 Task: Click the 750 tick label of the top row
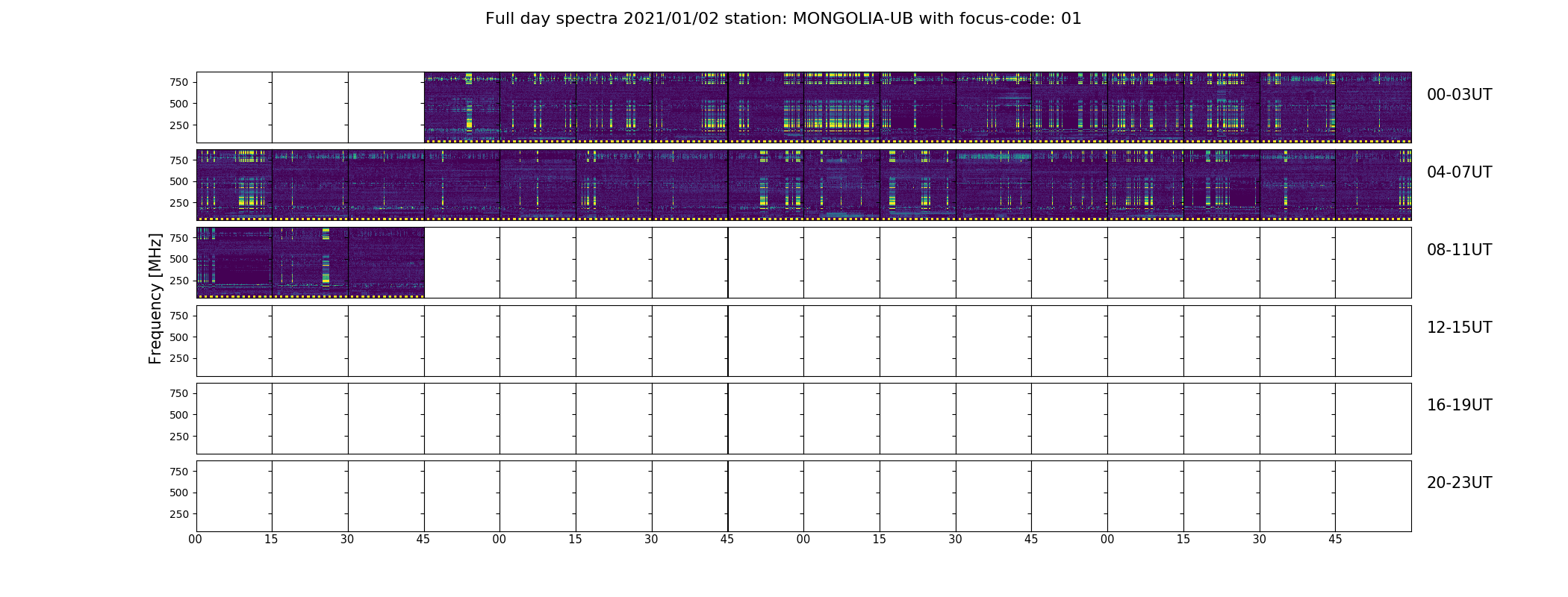click(179, 82)
